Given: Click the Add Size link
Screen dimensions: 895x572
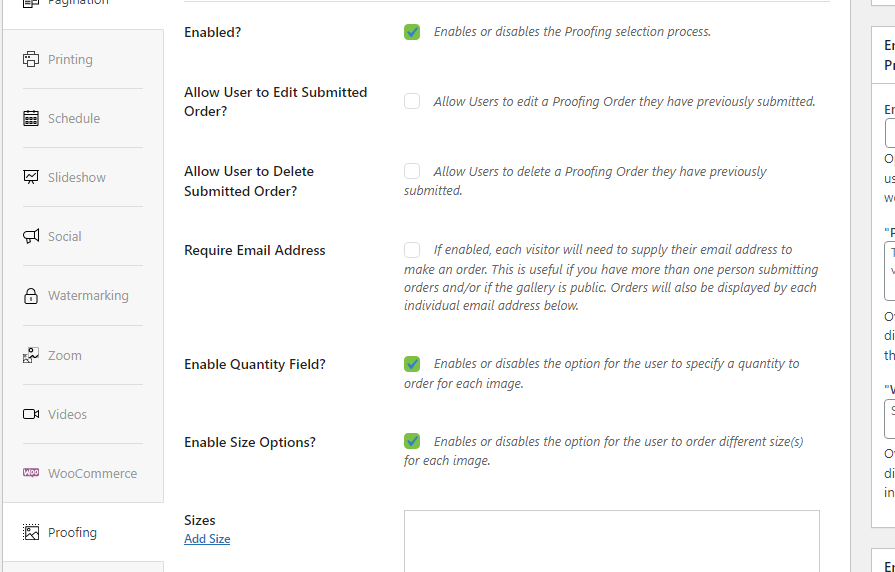Looking at the screenshot, I should [x=207, y=539].
